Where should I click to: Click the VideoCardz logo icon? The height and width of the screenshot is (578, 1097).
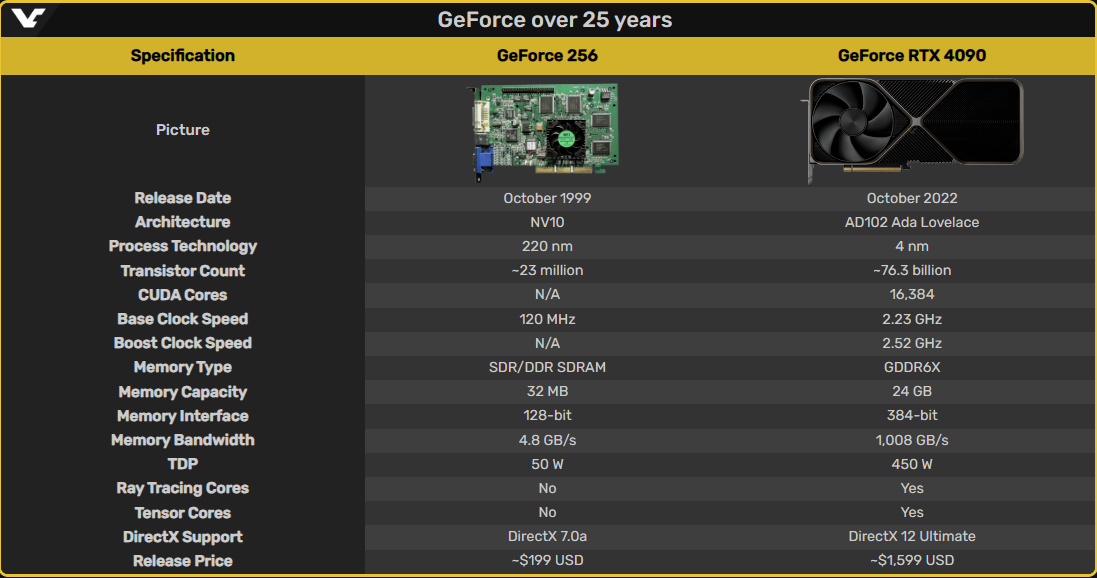pos(28,18)
